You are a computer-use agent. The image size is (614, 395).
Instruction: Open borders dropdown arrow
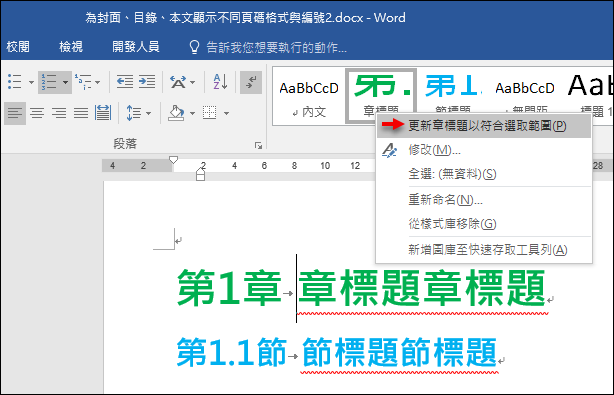[x=226, y=114]
